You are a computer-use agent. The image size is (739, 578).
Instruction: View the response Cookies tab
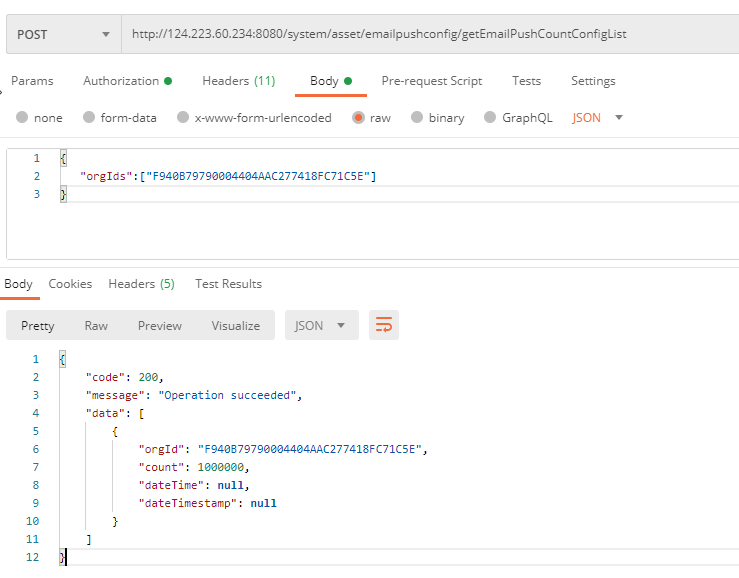(x=70, y=284)
